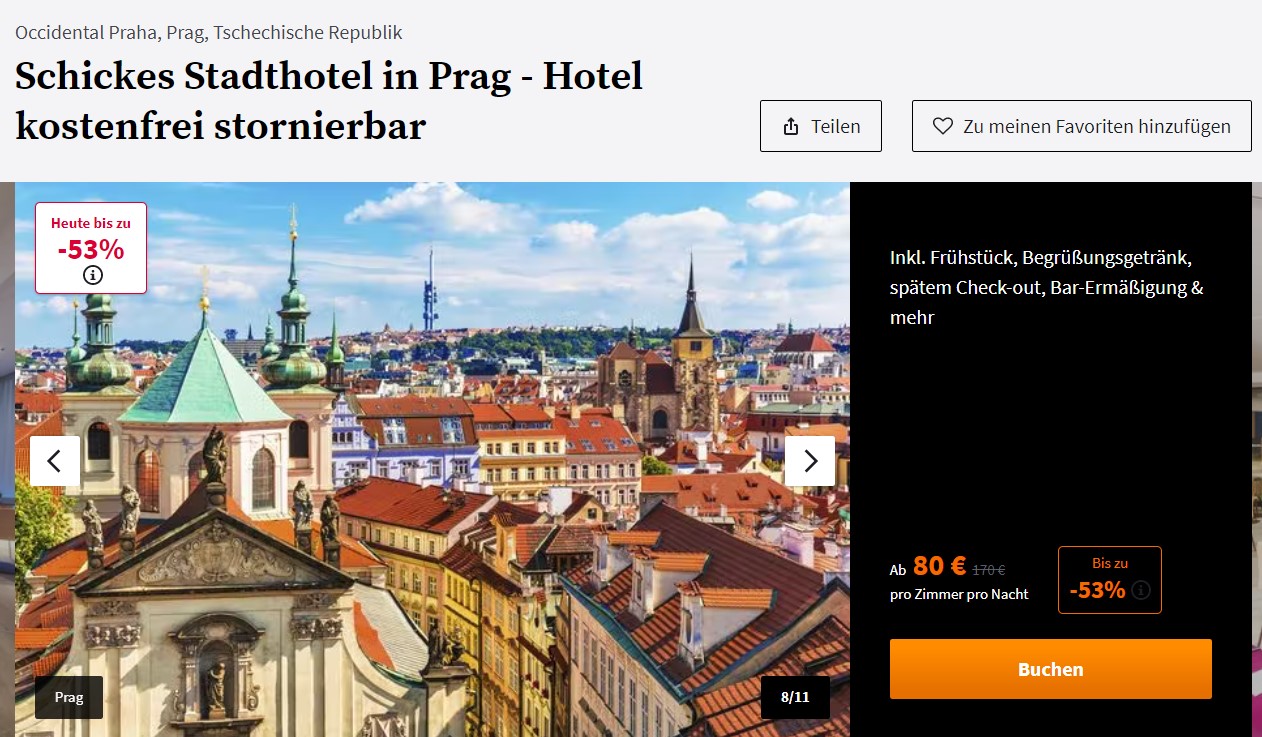Click the 8/11 photo counter
The height and width of the screenshot is (737, 1262).
(x=795, y=697)
